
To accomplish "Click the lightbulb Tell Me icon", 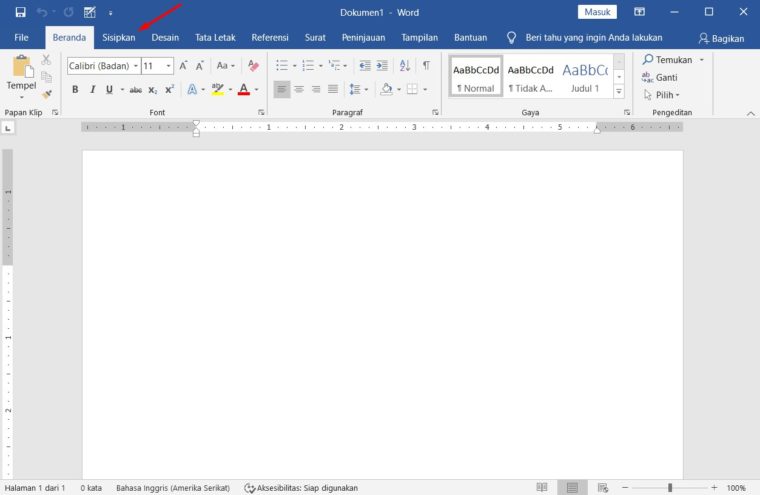I will pyautogui.click(x=511, y=38).
